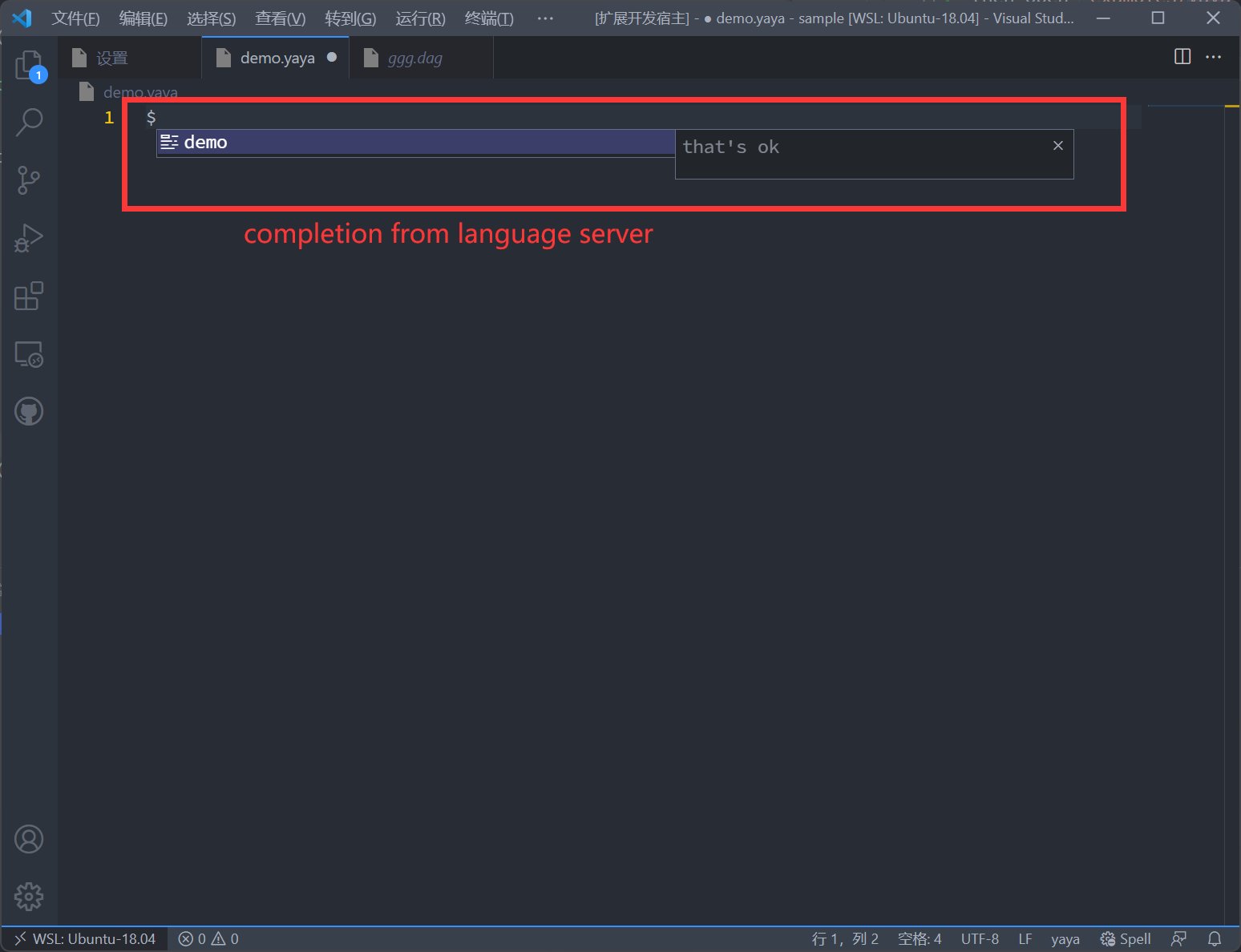Change the LF end of line sequence
The width and height of the screenshot is (1241, 952).
(1025, 939)
